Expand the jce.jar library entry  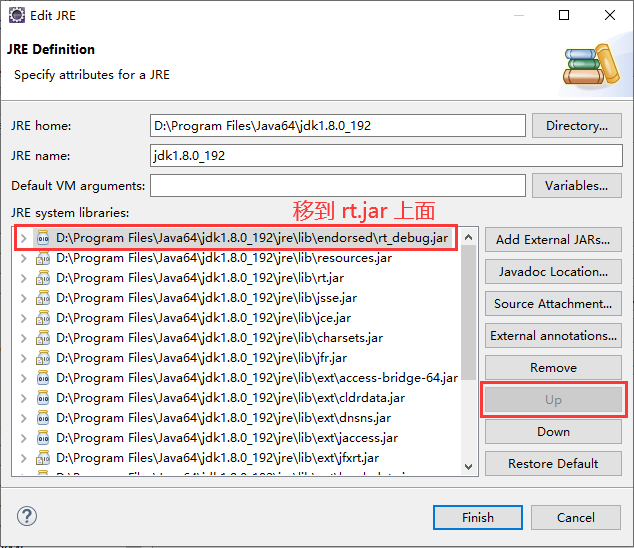[24, 318]
